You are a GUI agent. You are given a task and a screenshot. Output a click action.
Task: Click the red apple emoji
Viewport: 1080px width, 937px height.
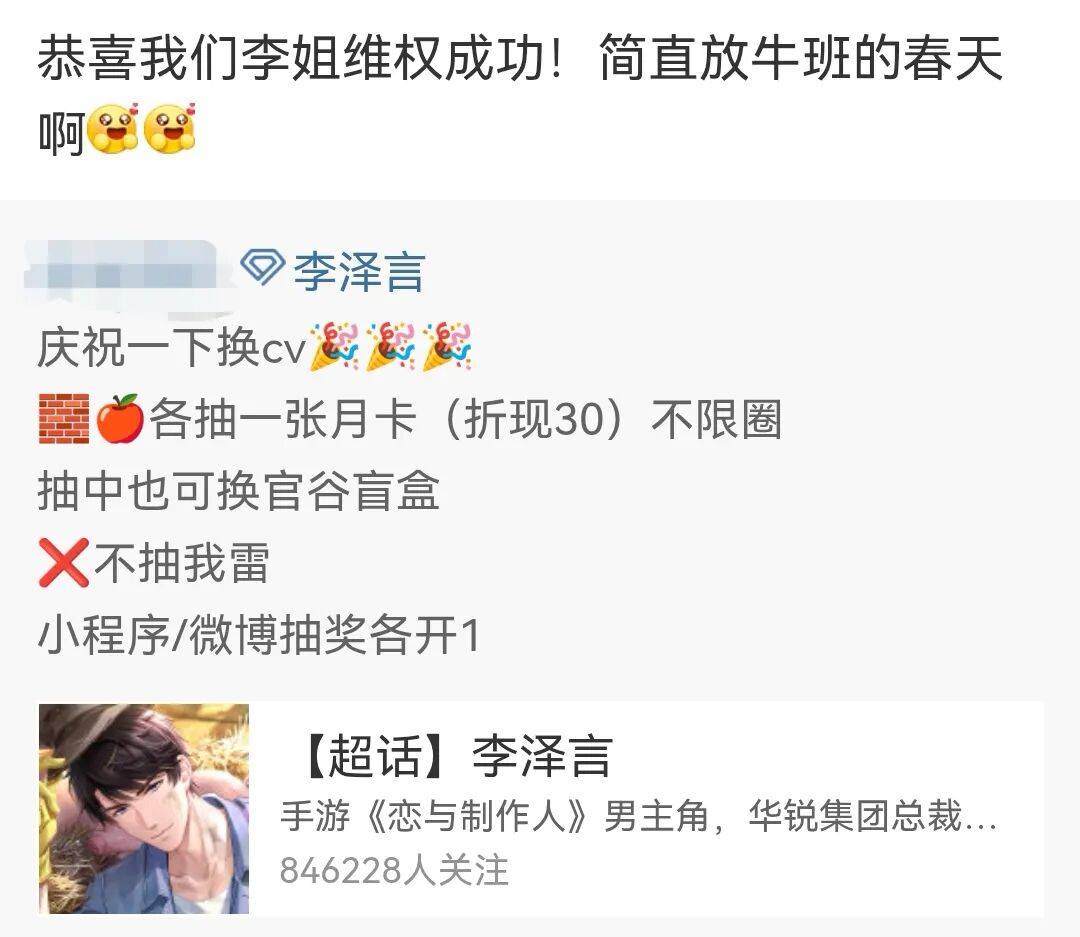pyautogui.click(x=120, y=418)
